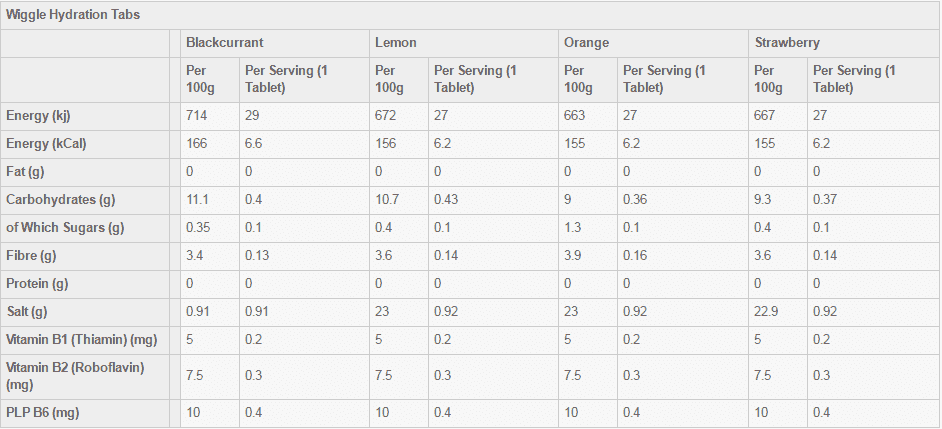This screenshot has height=429, width=942.
Task: Click the Energy (kCal) row label
Action: click(x=46, y=143)
